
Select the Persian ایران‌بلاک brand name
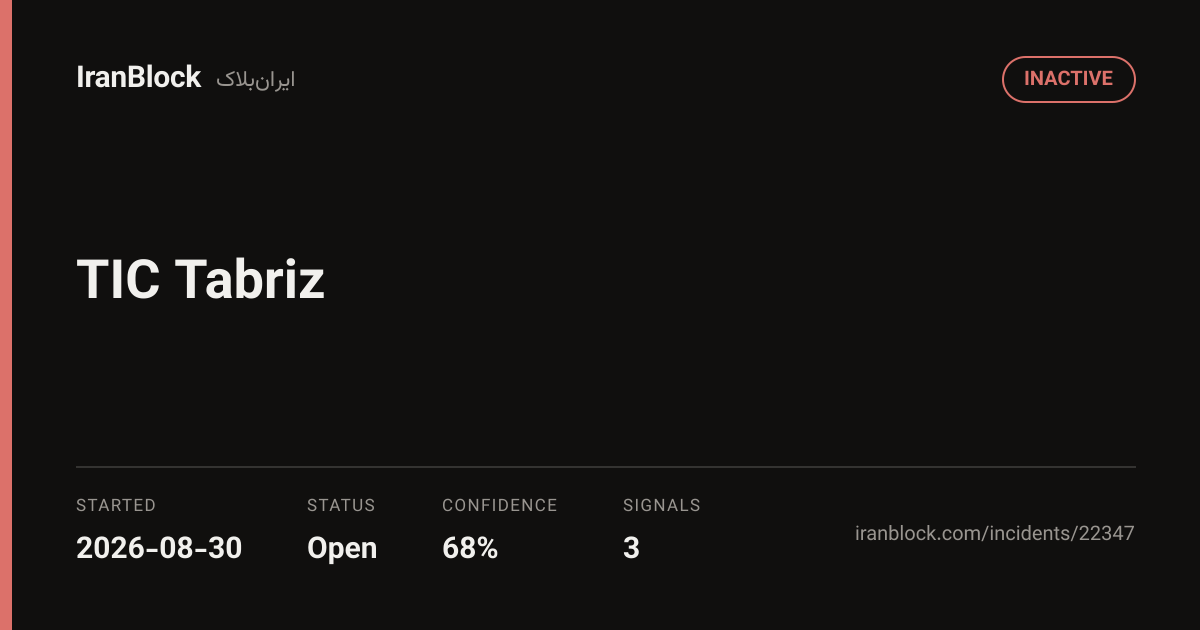tap(256, 80)
